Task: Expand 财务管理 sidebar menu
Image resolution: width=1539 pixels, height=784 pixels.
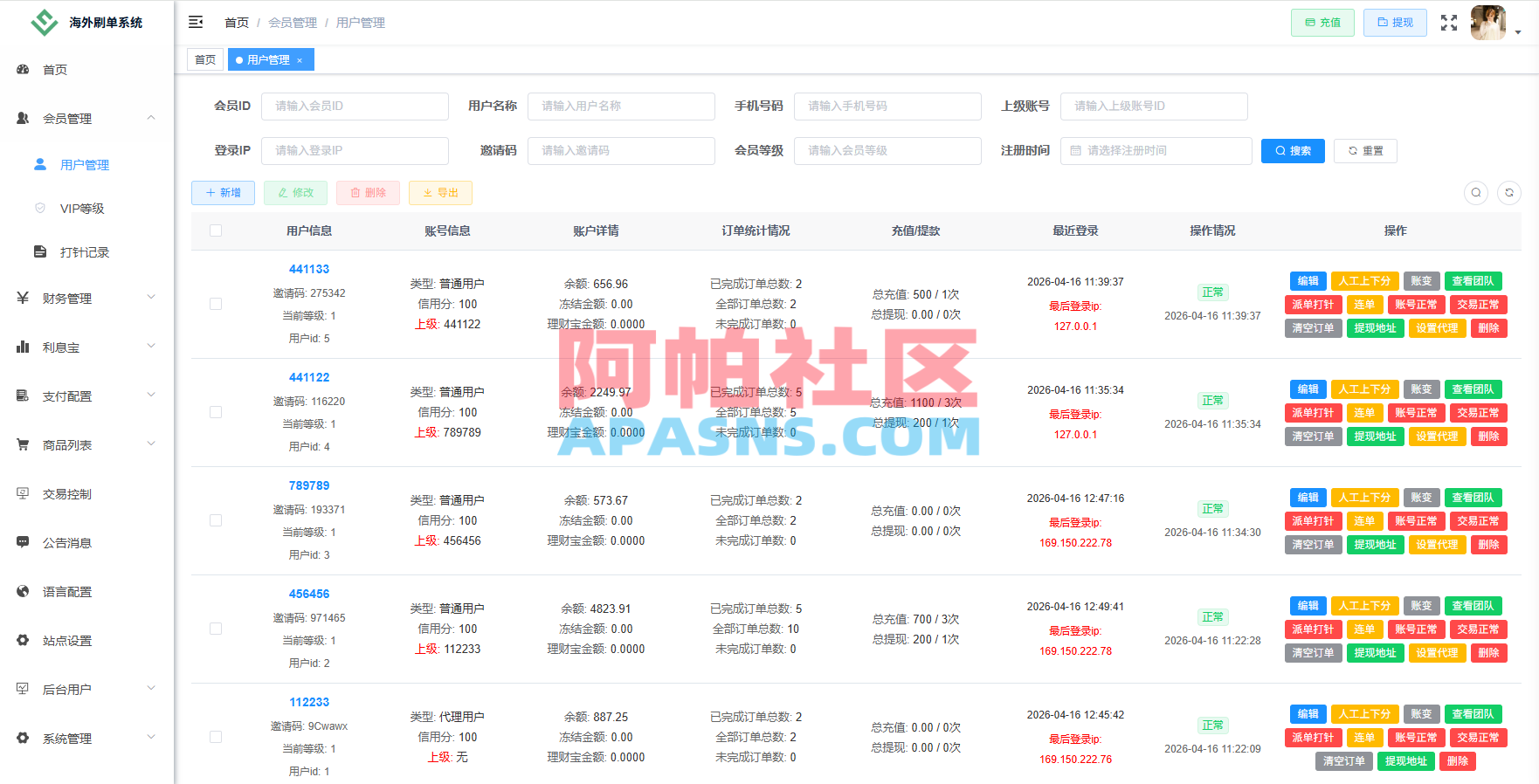Action: pyautogui.click(x=86, y=298)
